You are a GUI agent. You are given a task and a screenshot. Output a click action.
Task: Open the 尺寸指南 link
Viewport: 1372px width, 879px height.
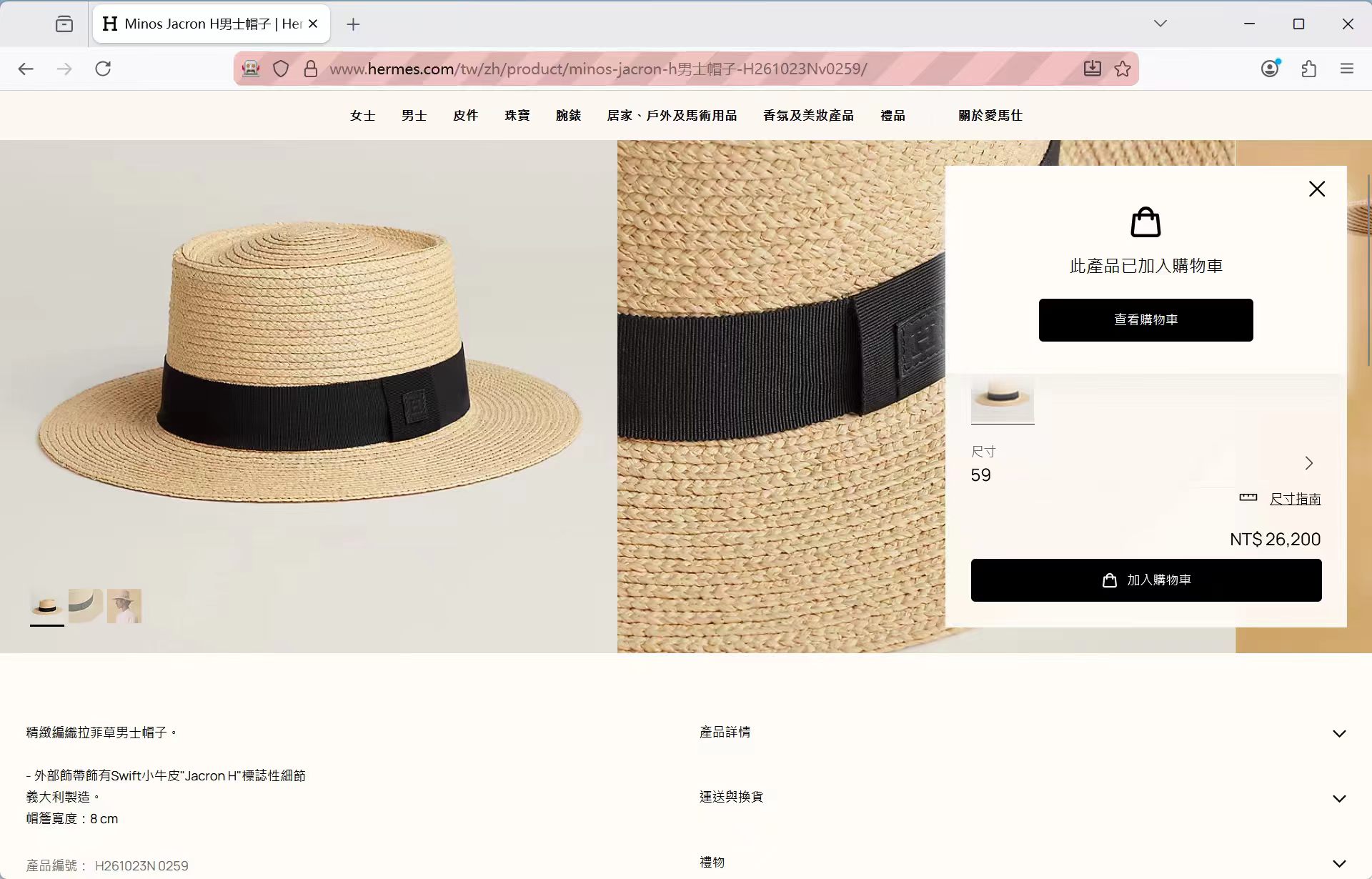(x=1295, y=499)
